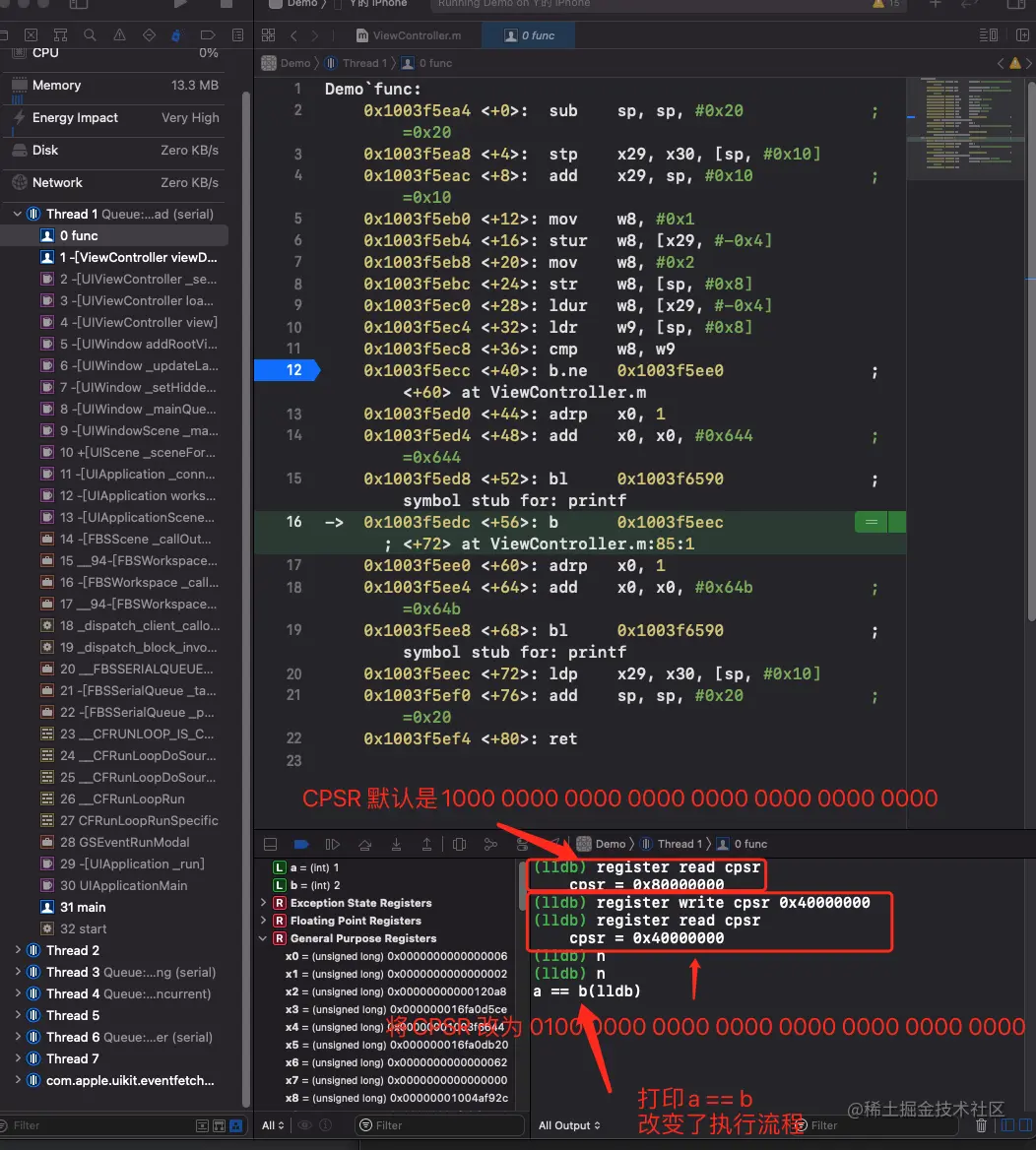Hide the debug area button

[270, 844]
